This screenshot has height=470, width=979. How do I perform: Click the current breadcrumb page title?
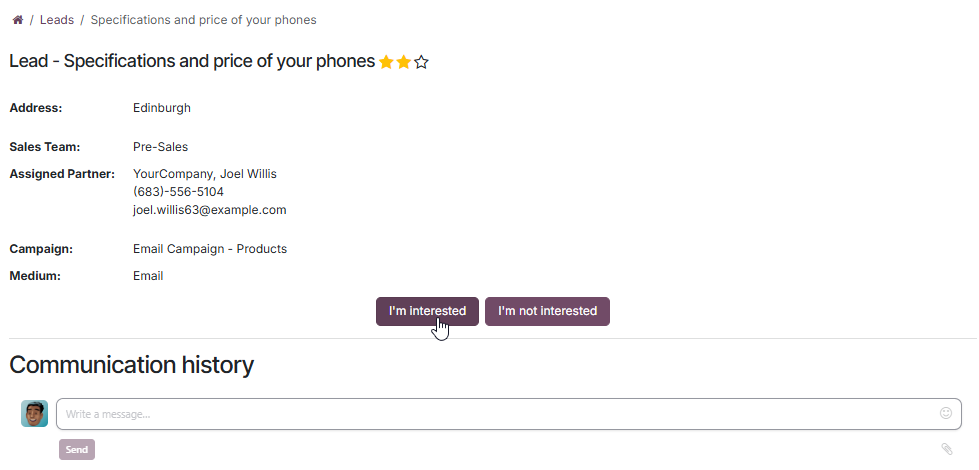point(203,20)
